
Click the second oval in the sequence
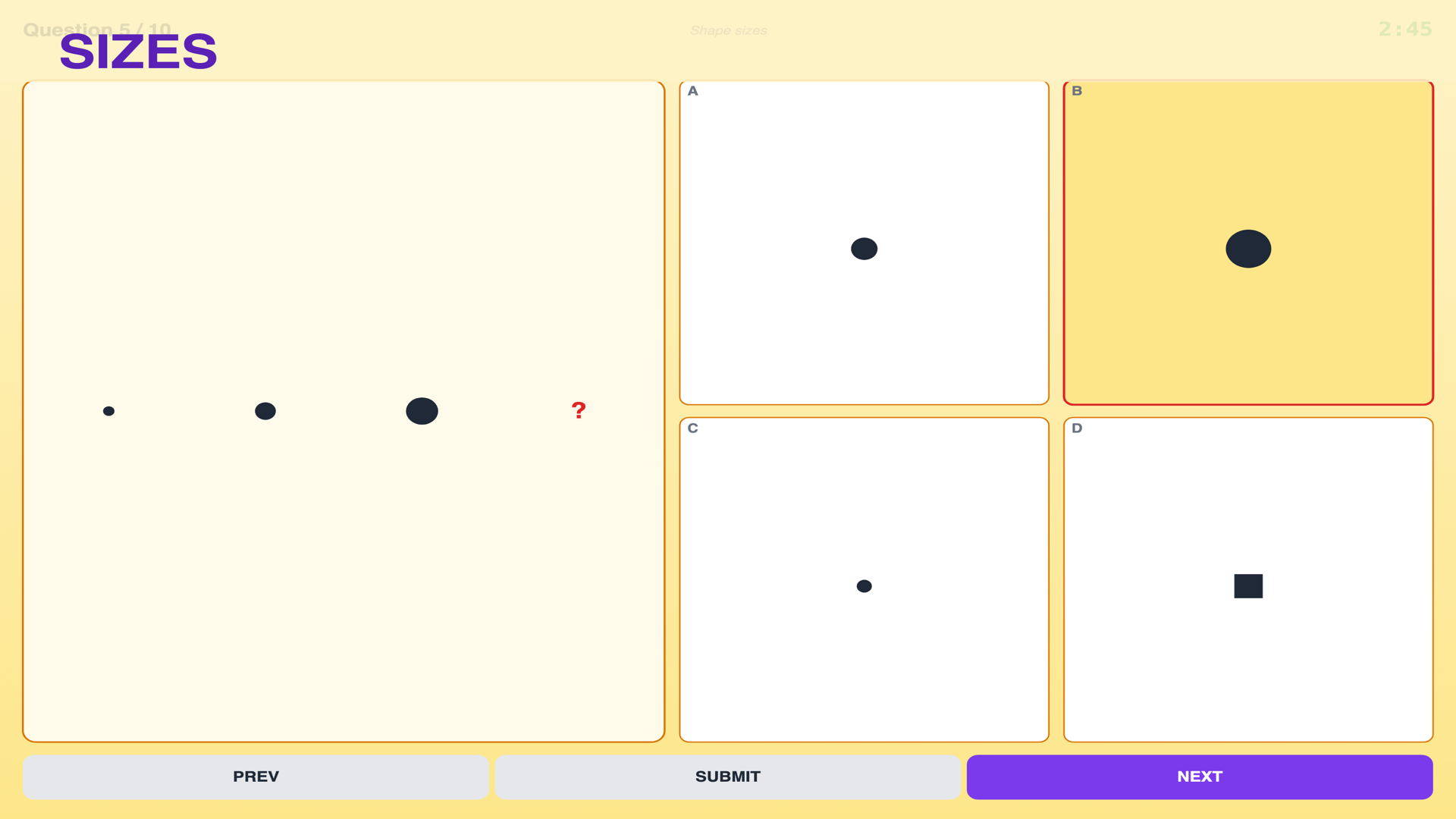click(265, 411)
